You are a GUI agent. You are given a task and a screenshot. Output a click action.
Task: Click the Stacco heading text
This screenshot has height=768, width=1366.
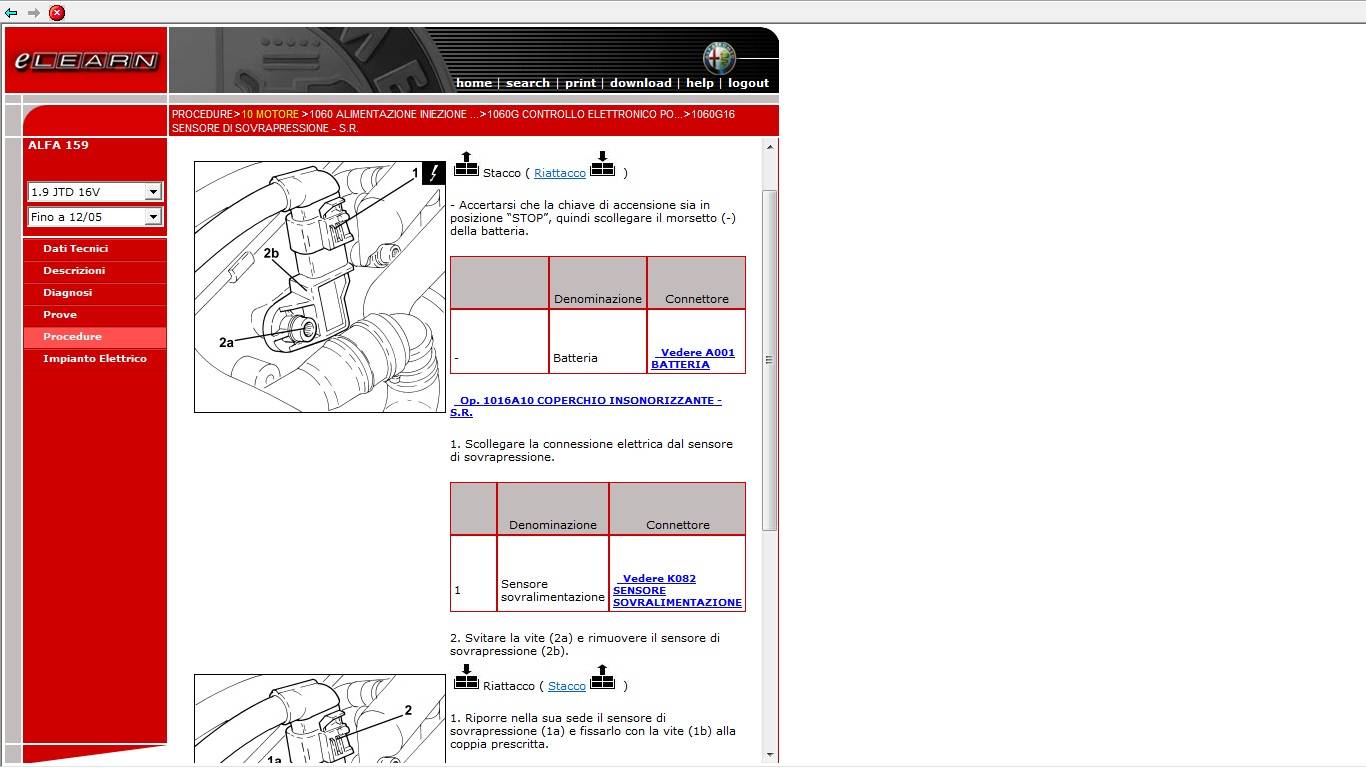point(502,173)
